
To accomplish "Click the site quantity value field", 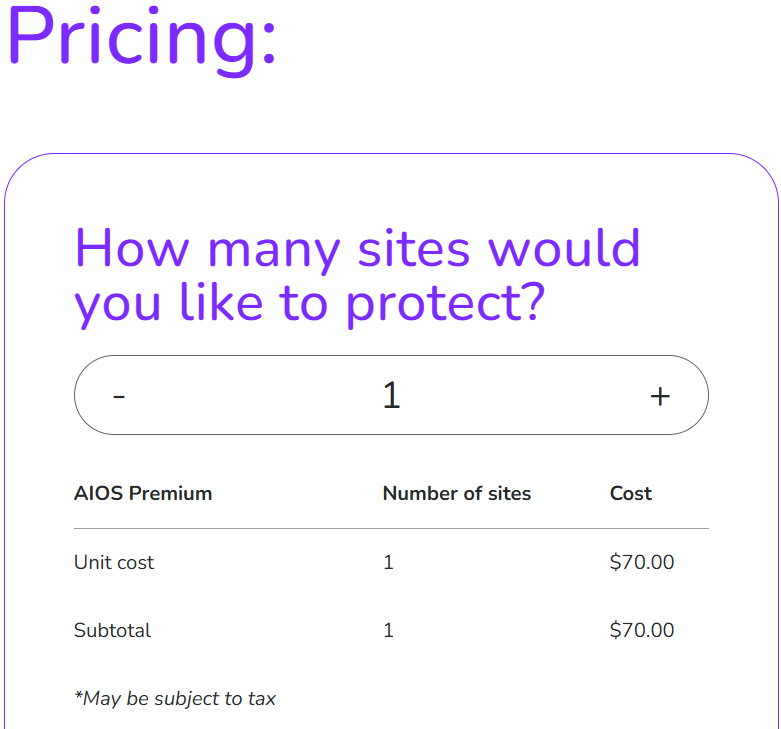I will [x=391, y=396].
